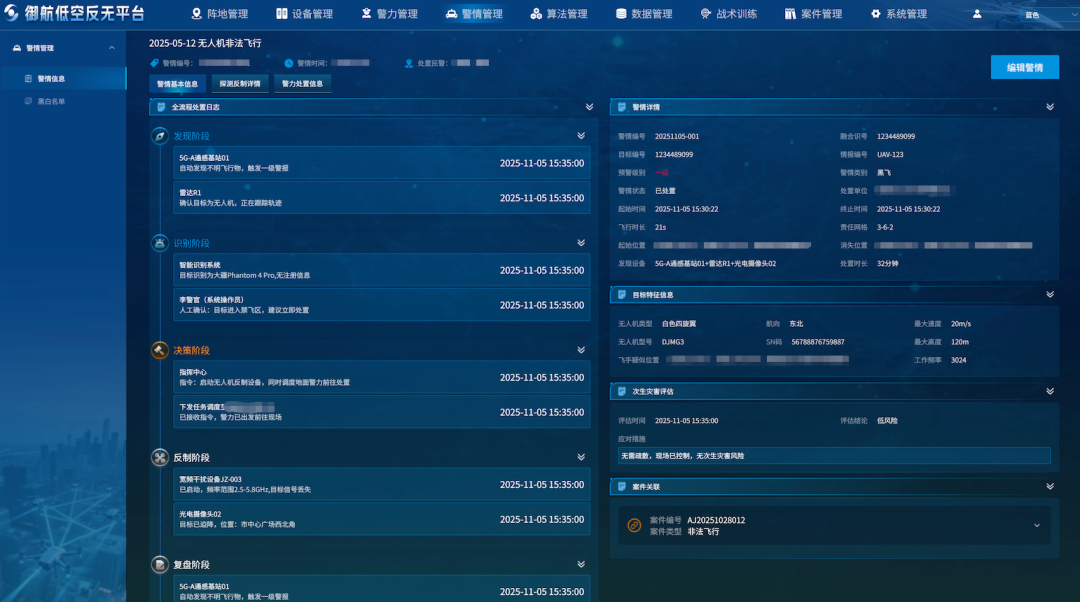Click the 复盘阶段 stage icon
The height and width of the screenshot is (602, 1080).
160,565
